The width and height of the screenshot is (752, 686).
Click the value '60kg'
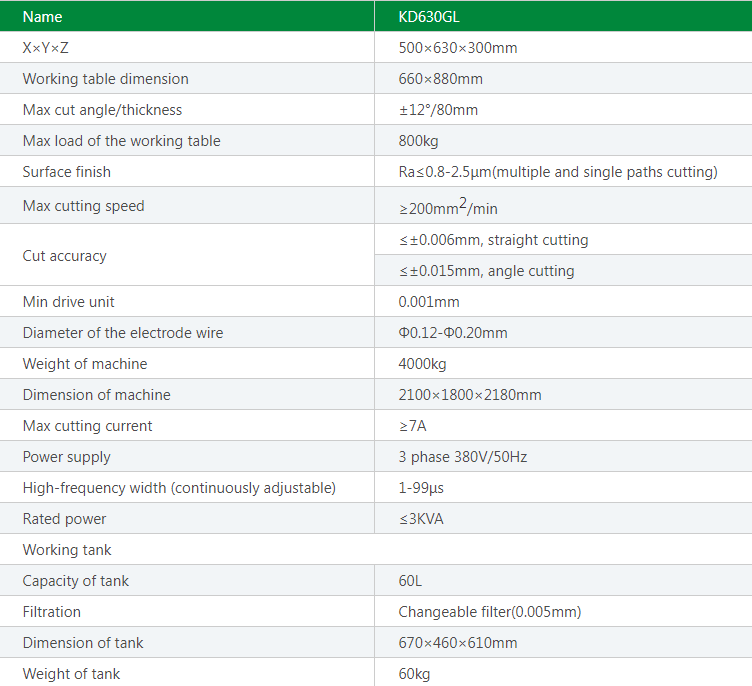tap(414, 674)
